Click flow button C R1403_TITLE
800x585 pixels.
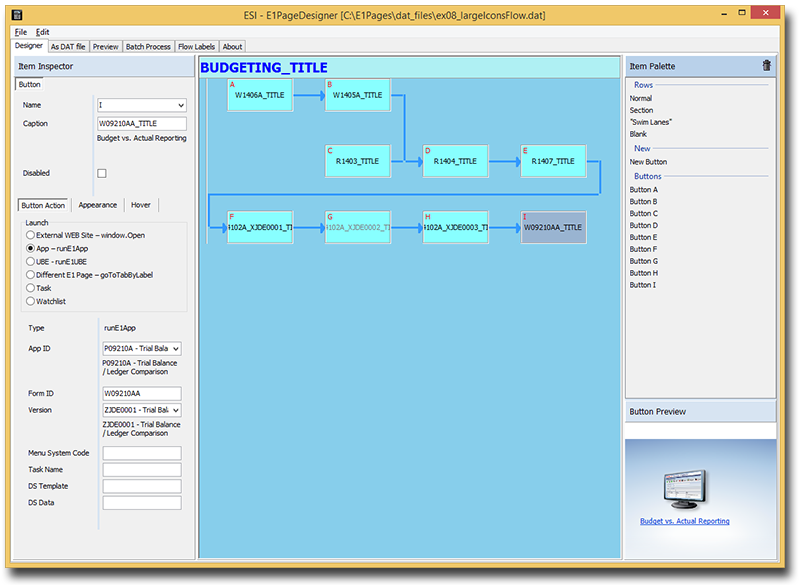point(358,161)
